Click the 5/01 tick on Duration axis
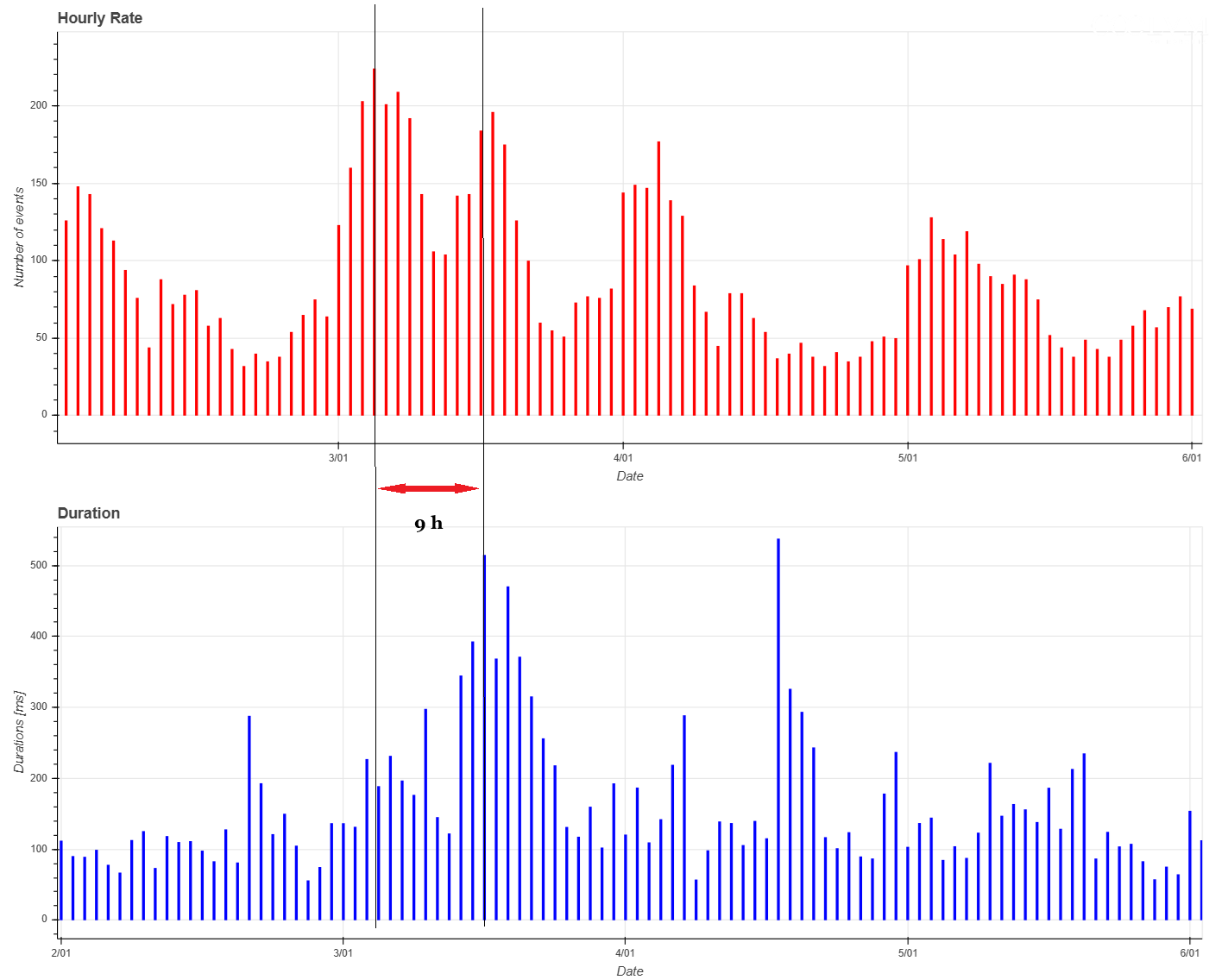 [908, 953]
